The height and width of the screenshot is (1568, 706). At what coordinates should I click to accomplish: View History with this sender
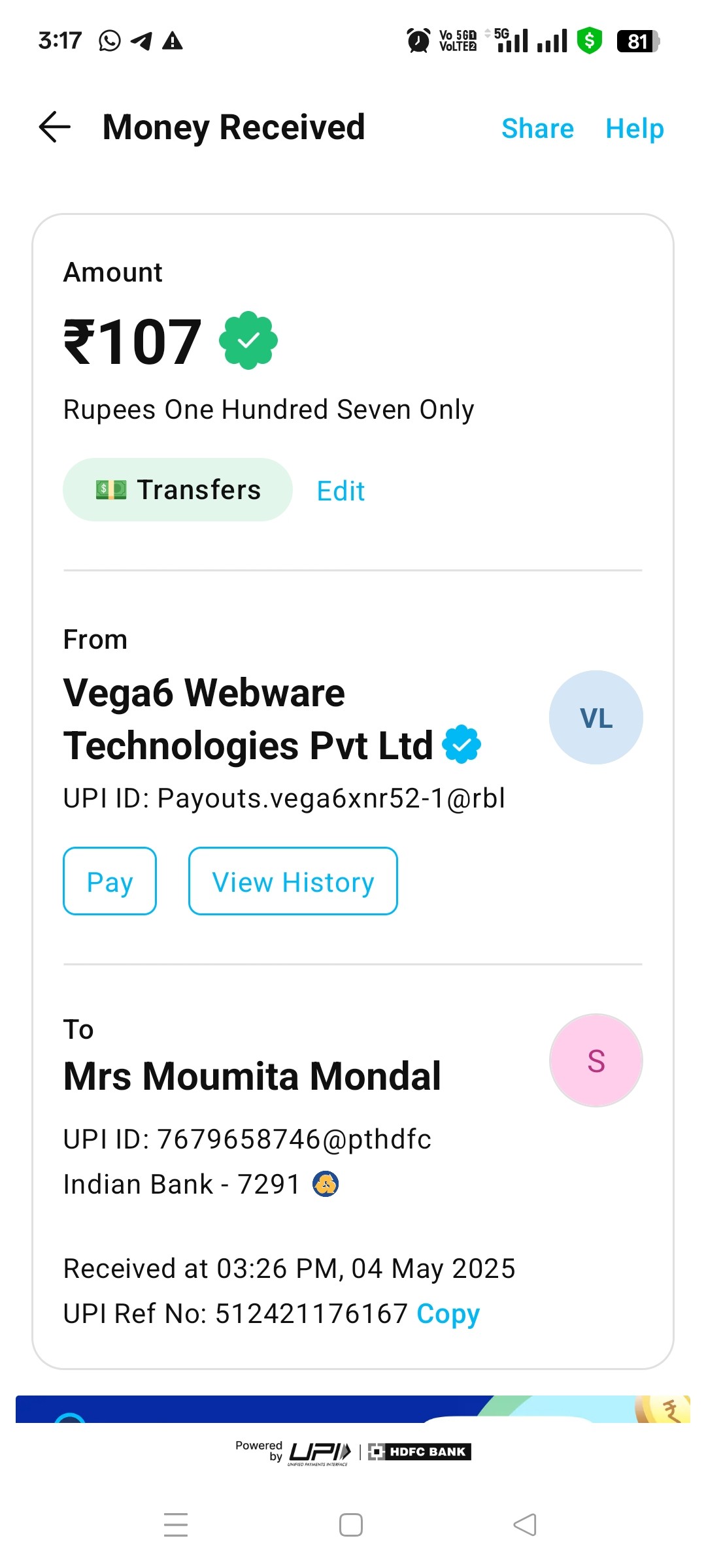point(293,881)
